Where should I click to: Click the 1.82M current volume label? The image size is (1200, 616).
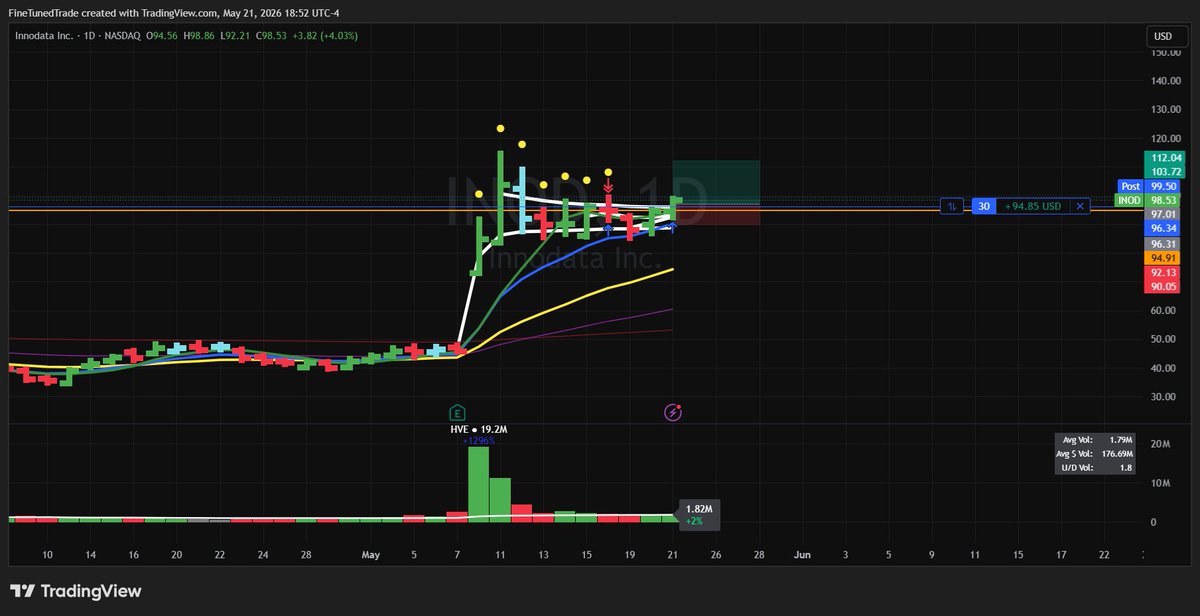[699, 510]
